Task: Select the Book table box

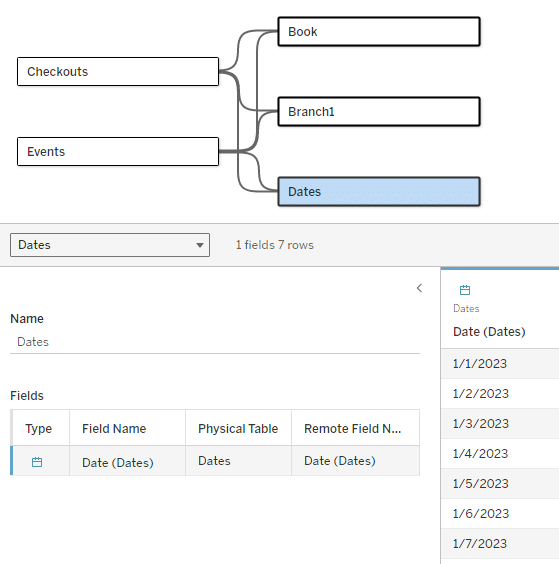Action: [379, 32]
